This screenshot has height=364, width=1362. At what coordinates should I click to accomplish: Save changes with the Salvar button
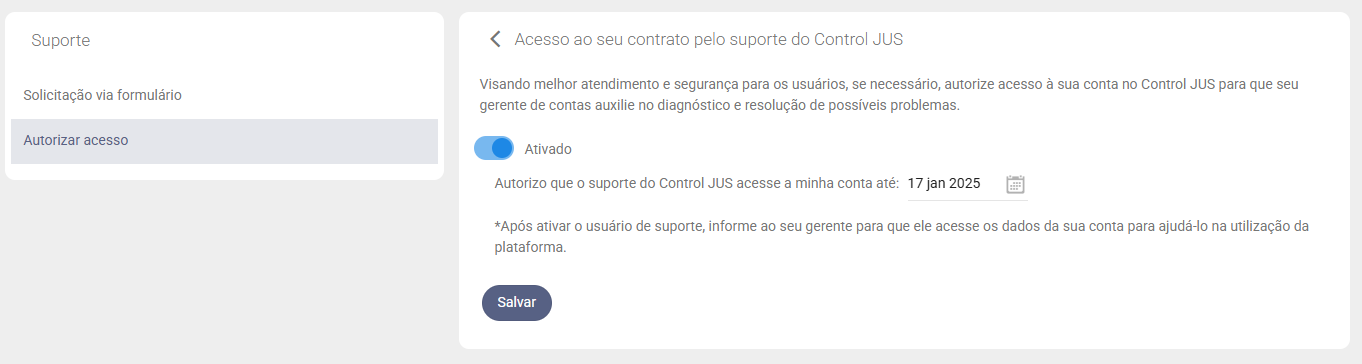point(517,303)
